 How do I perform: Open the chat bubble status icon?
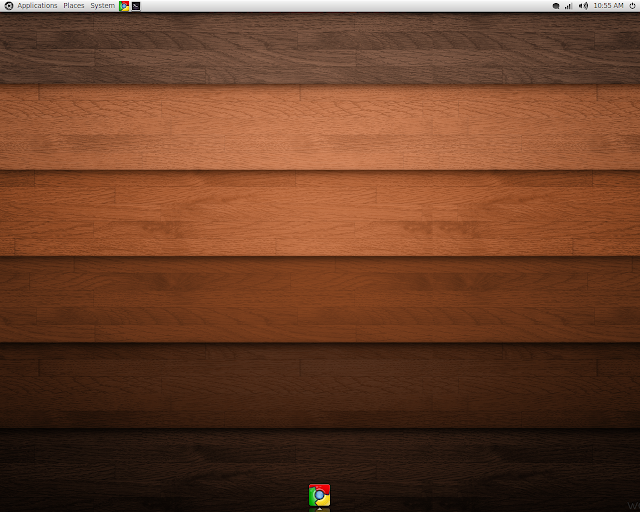pos(556,6)
